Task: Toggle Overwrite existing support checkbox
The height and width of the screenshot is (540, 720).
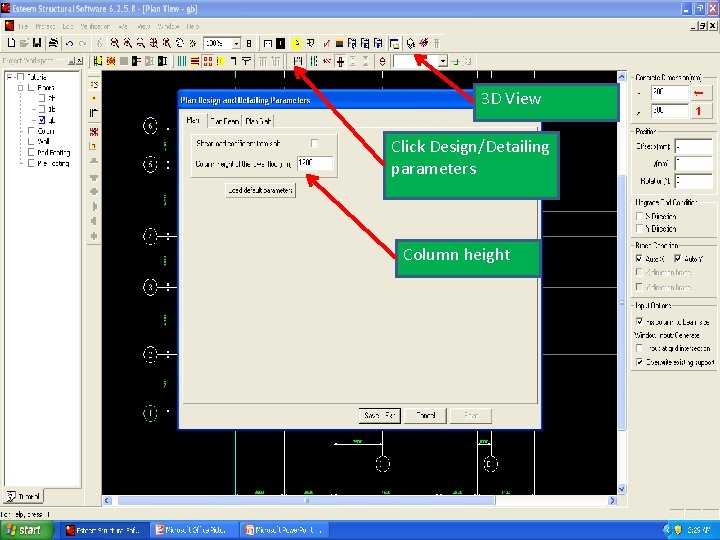Action: (640, 362)
